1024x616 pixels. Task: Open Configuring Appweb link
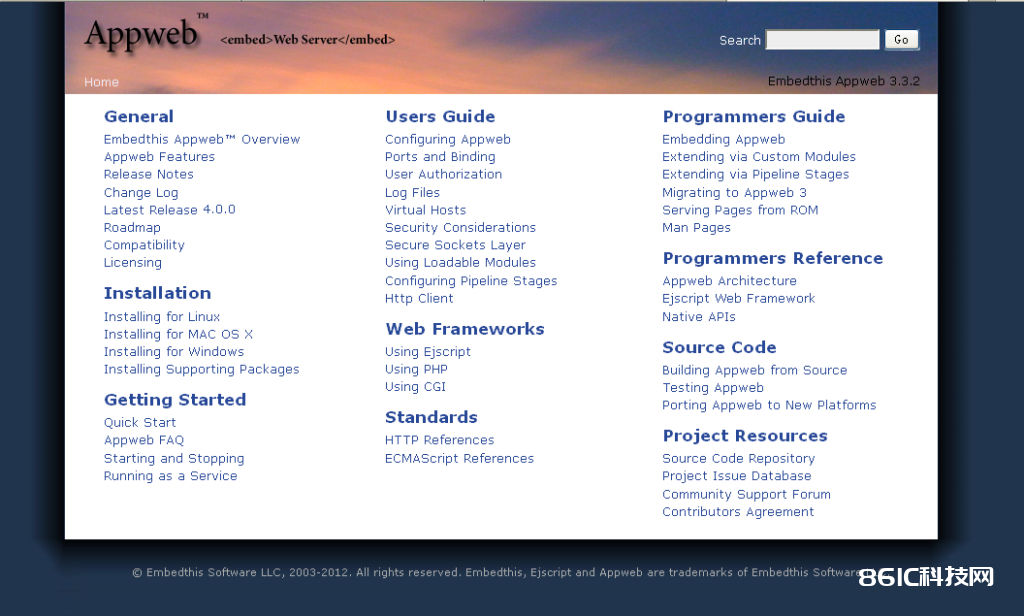tap(448, 139)
